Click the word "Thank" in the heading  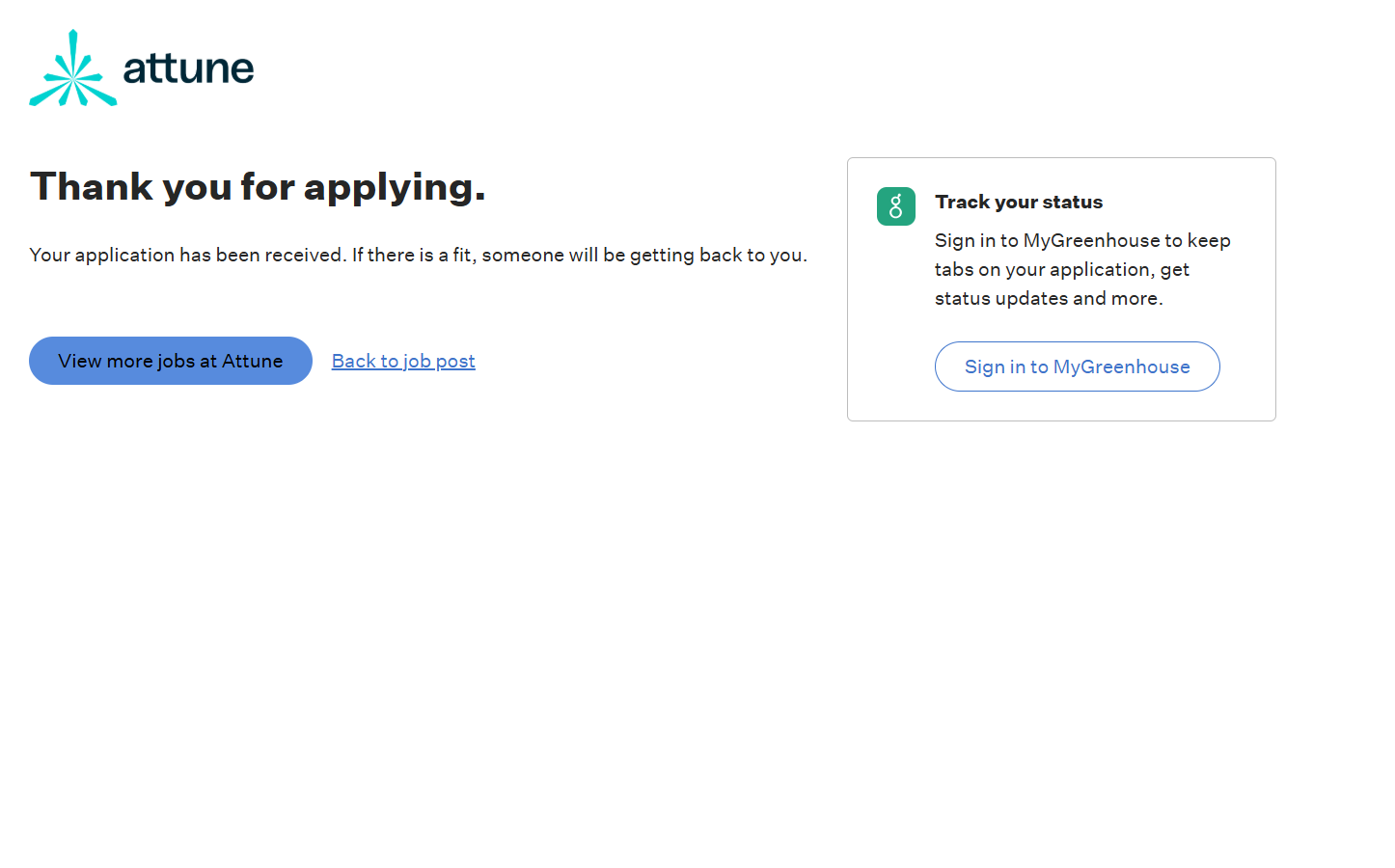[92, 186]
